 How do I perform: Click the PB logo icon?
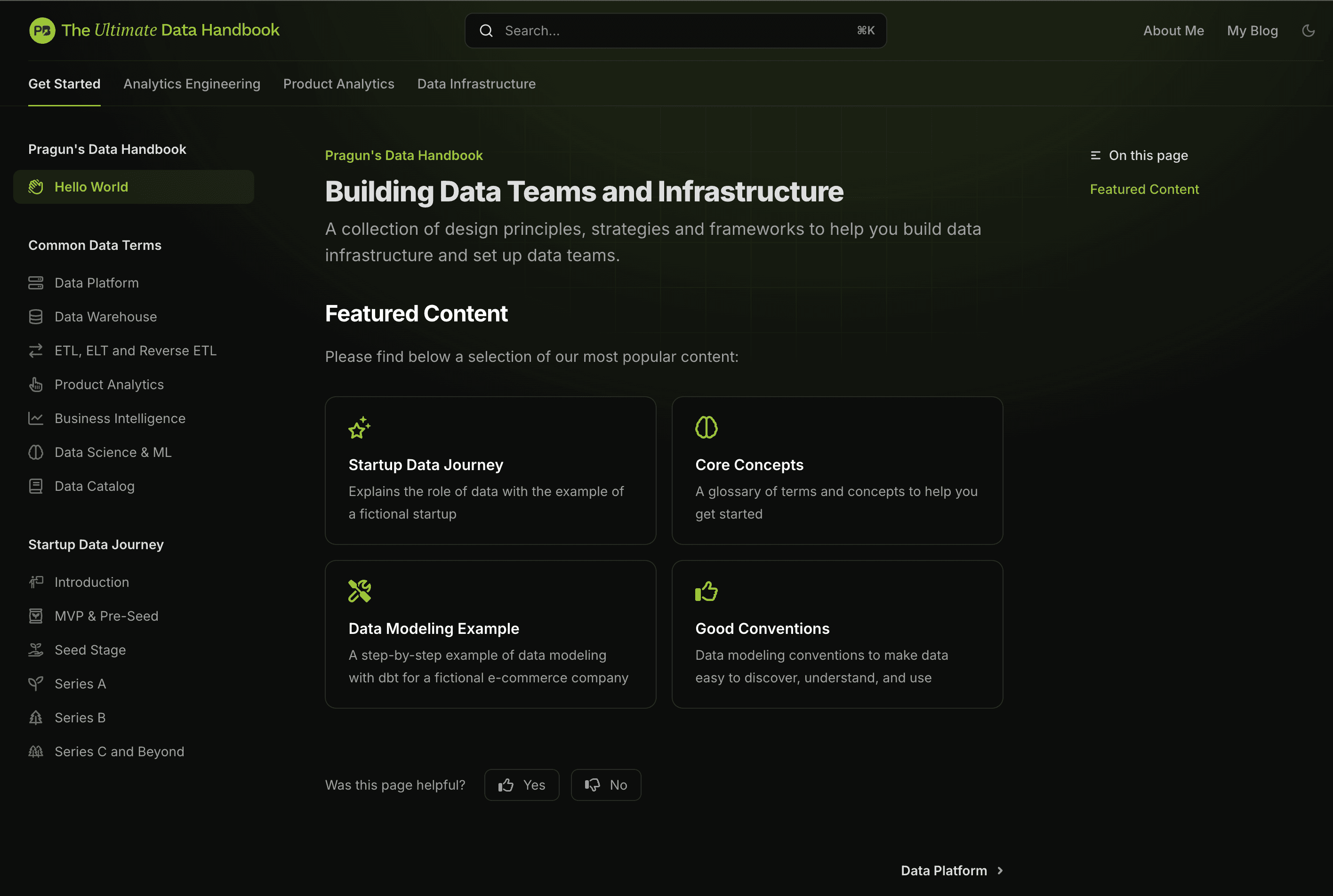pyautogui.click(x=42, y=30)
